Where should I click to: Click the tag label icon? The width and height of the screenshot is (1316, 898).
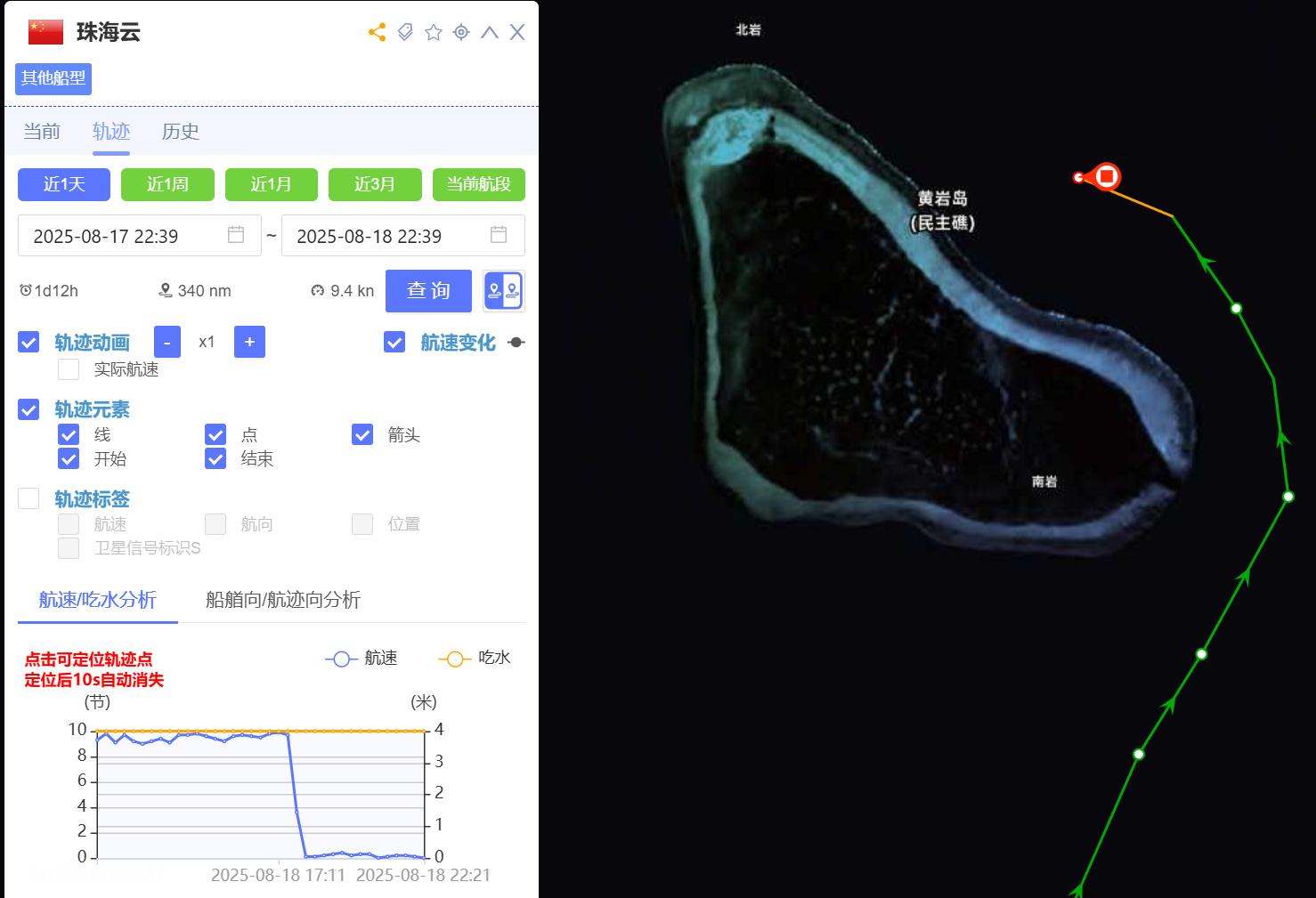(x=405, y=33)
